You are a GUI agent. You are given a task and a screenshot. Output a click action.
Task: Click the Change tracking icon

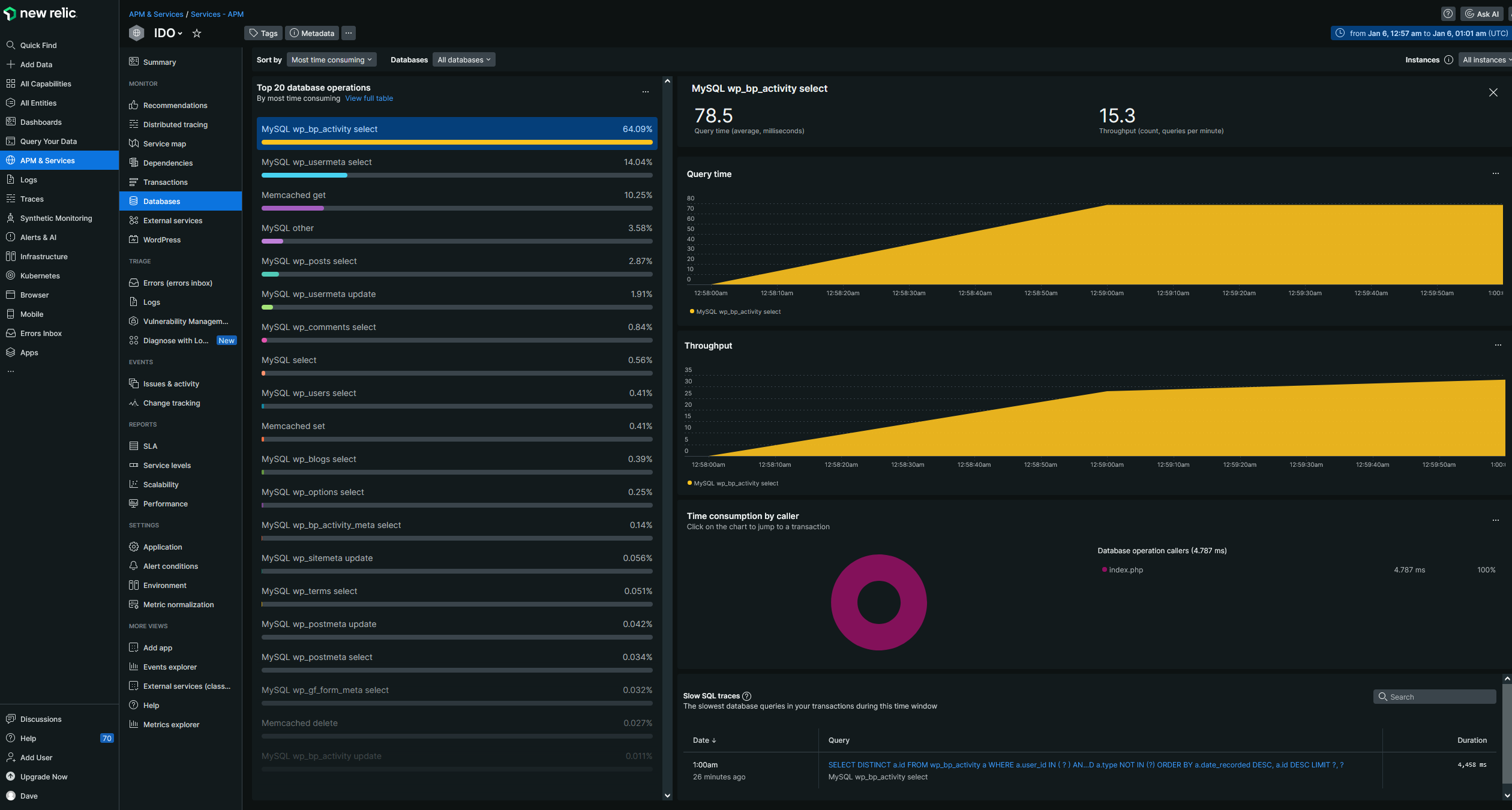(x=134, y=403)
